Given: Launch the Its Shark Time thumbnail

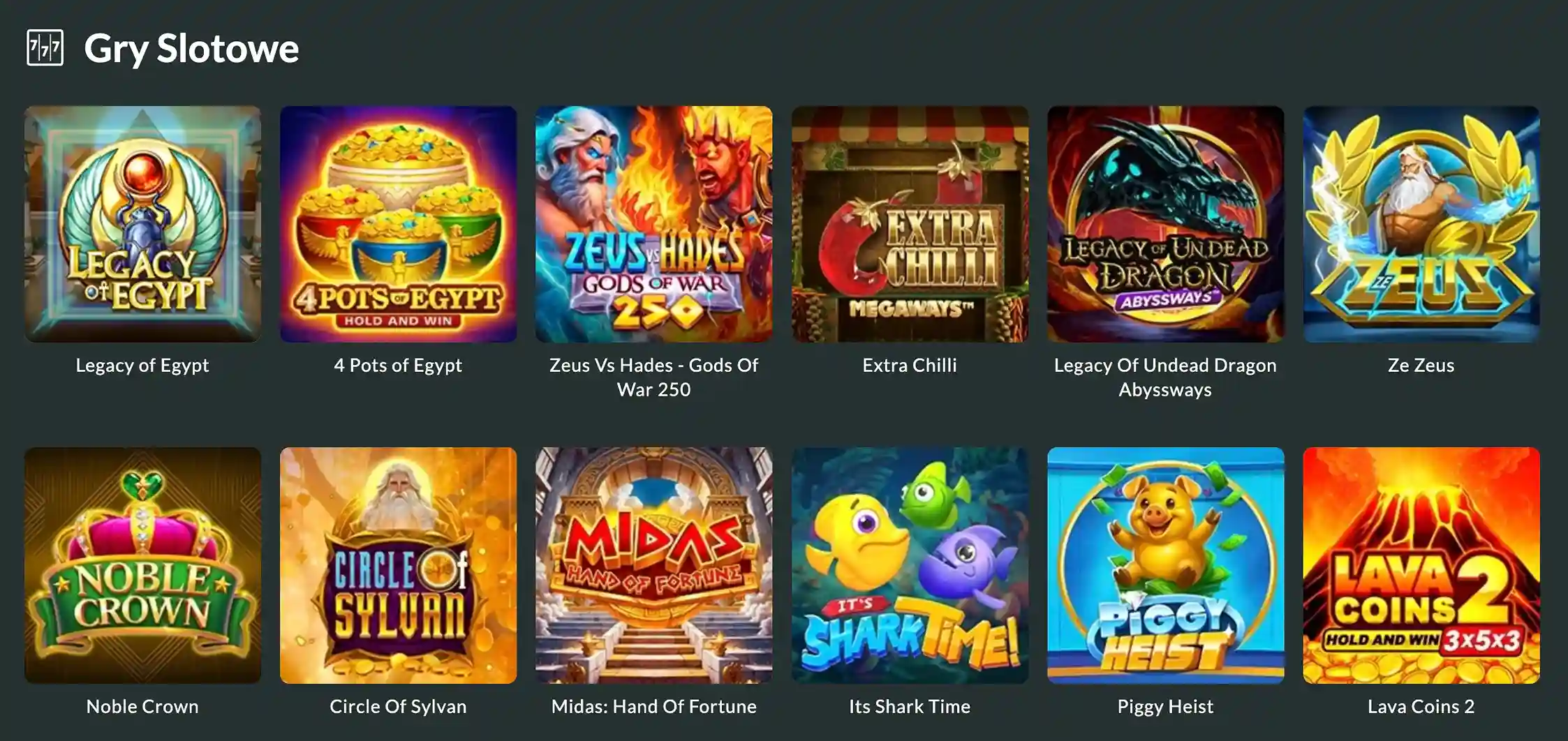Looking at the screenshot, I should (x=910, y=565).
